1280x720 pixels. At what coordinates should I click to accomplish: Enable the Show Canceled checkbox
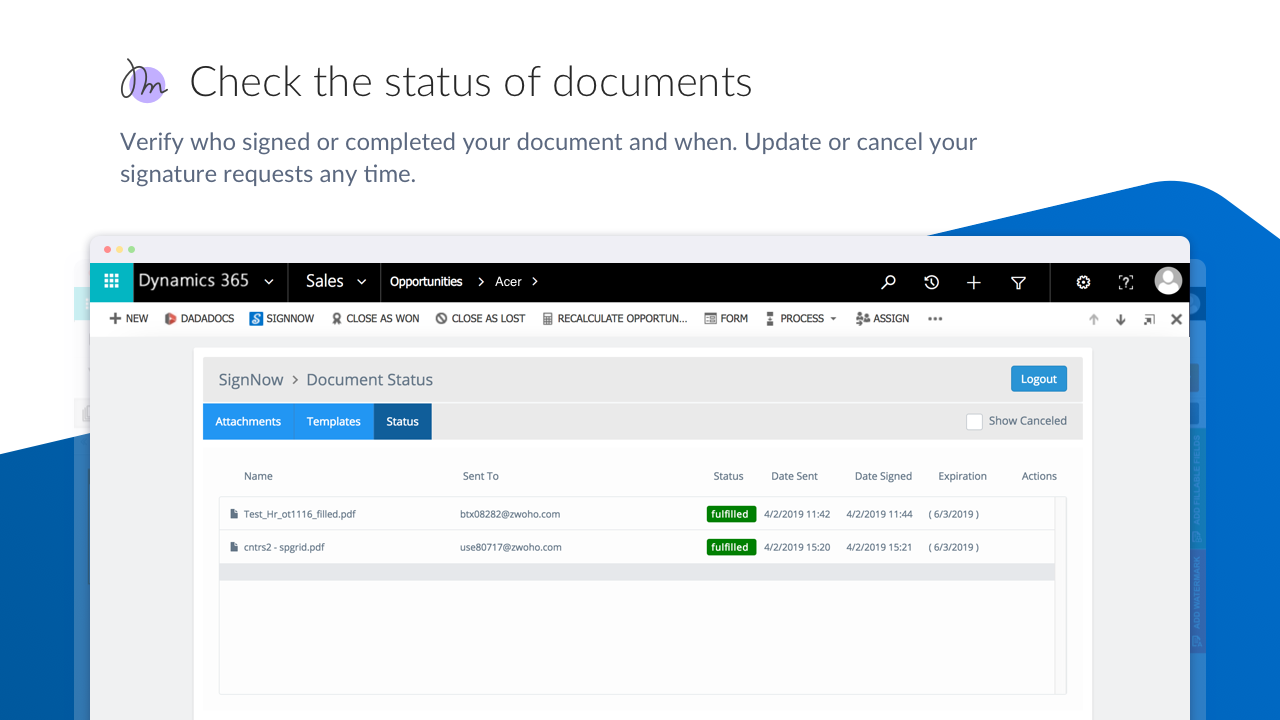click(x=974, y=422)
